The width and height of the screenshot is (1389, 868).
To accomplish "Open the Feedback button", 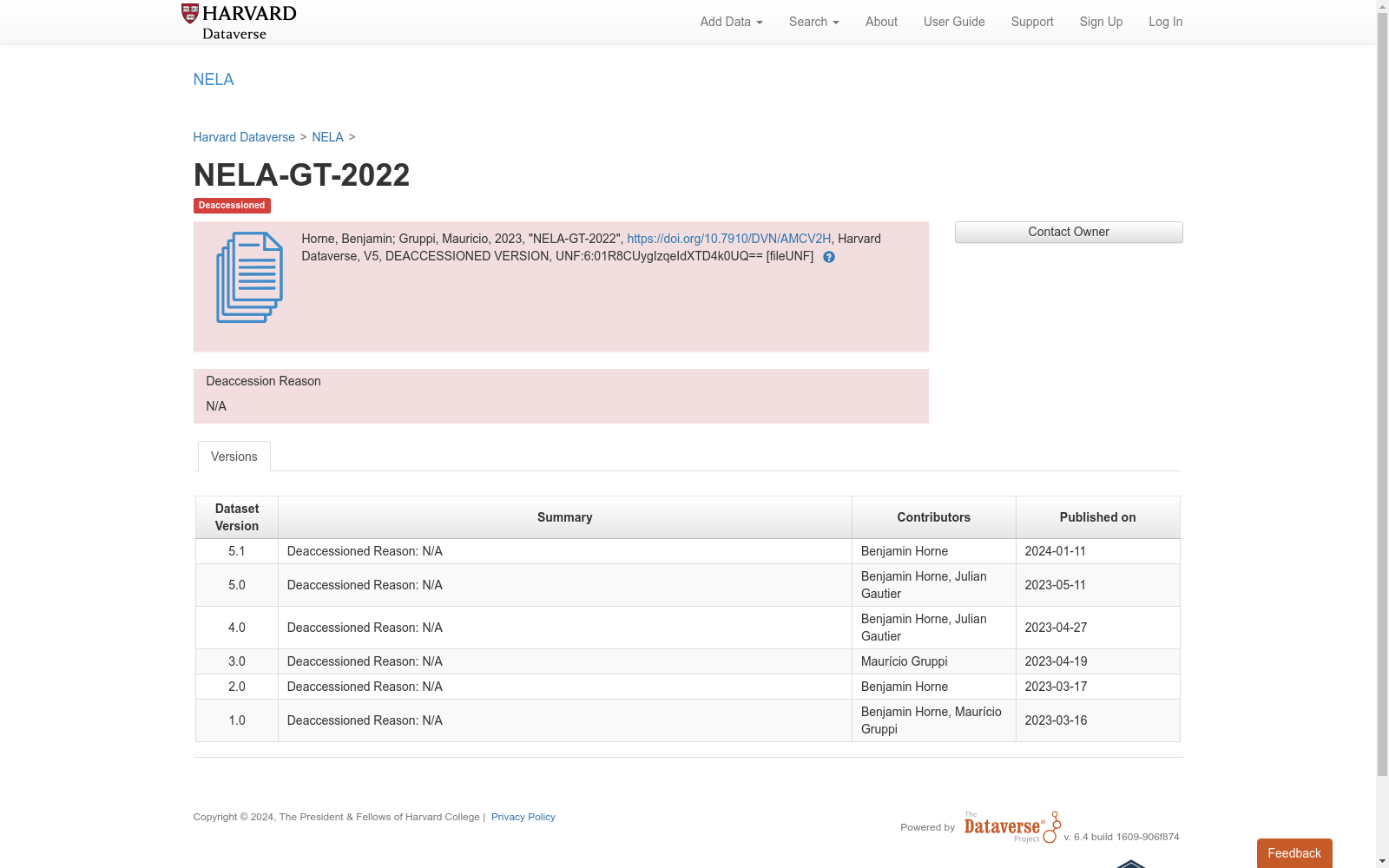I will (x=1294, y=853).
